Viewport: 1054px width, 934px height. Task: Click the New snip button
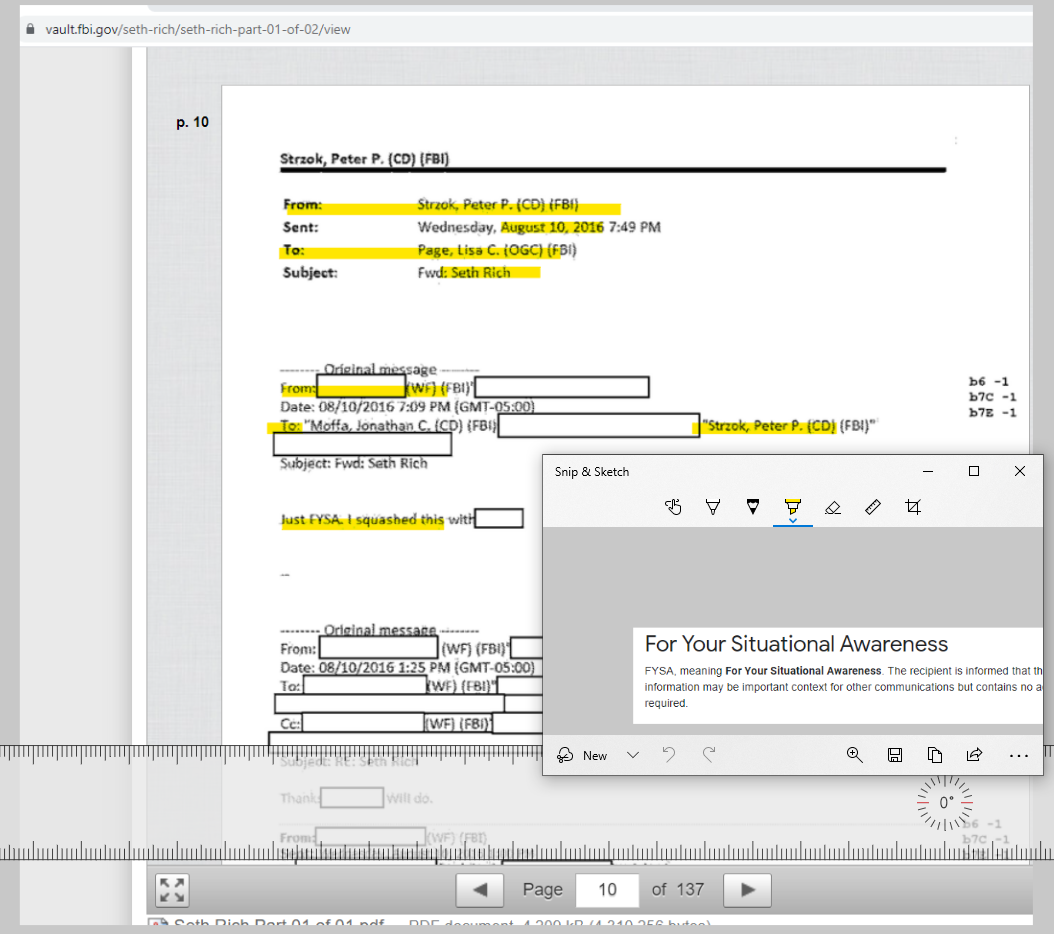coord(582,755)
